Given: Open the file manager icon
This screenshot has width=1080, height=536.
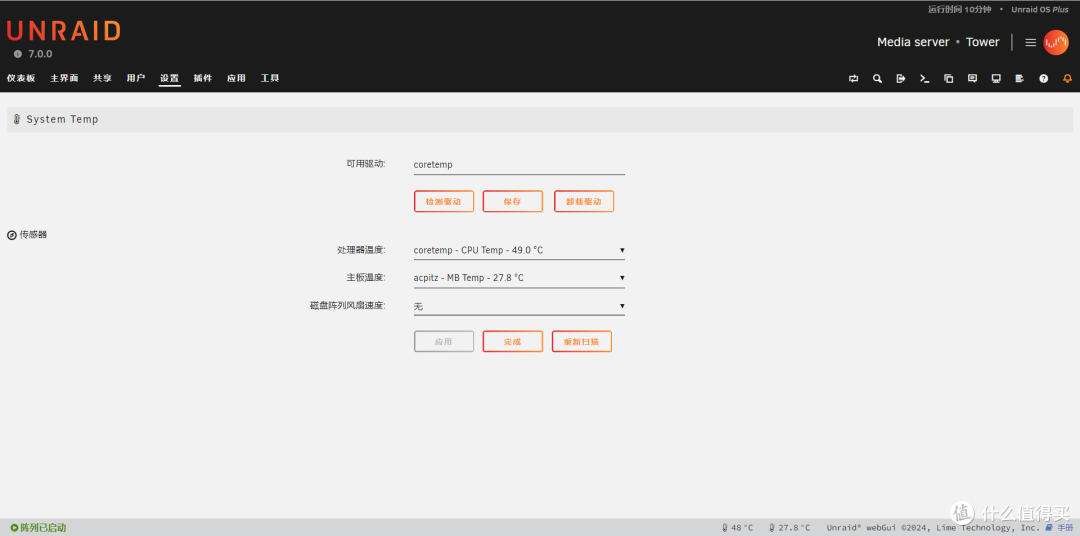Looking at the screenshot, I should 948,79.
